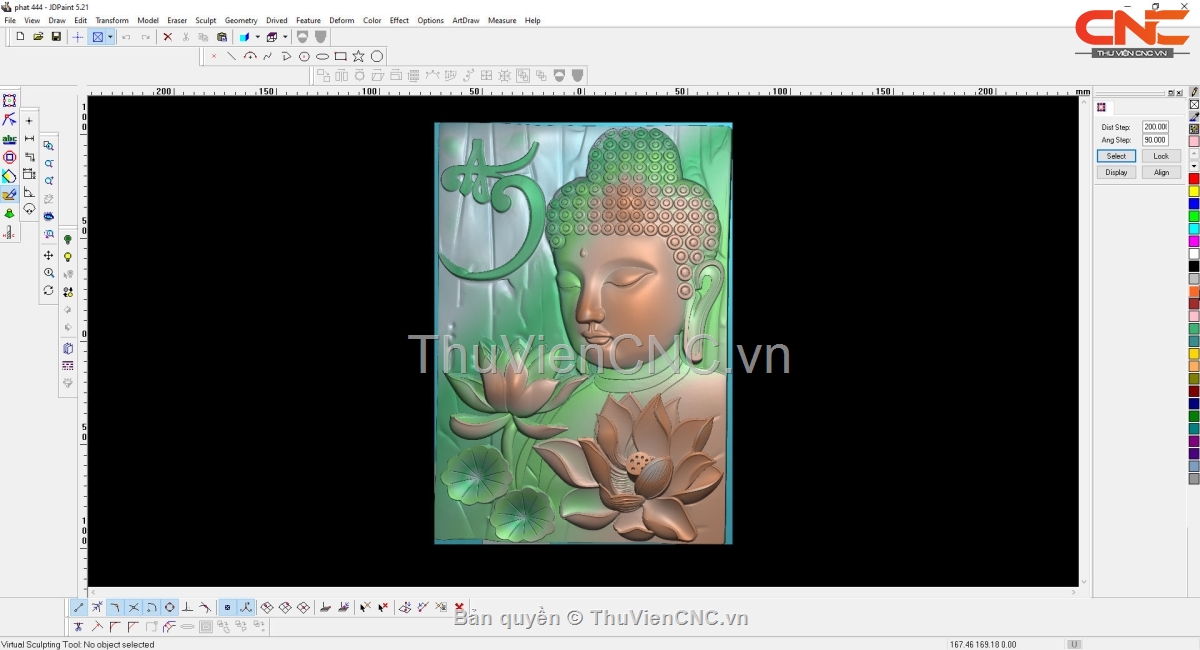The width and height of the screenshot is (1200, 650).
Task: Toggle circle center snap option
Action: pyautogui.click(x=170, y=607)
